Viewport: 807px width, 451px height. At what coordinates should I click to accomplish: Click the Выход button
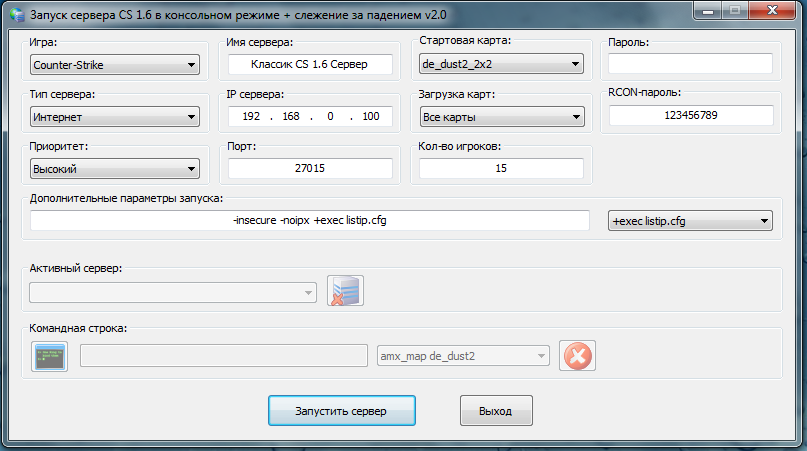(496, 411)
